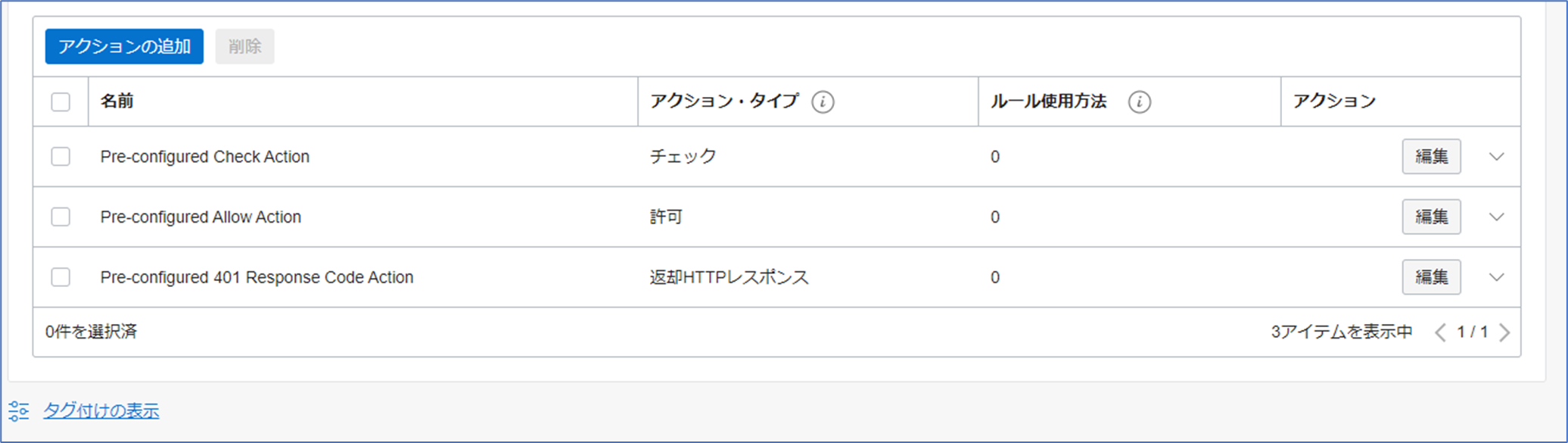
Task: Open chevron menu for Pre-configured Allow Action row
Action: point(1496,217)
